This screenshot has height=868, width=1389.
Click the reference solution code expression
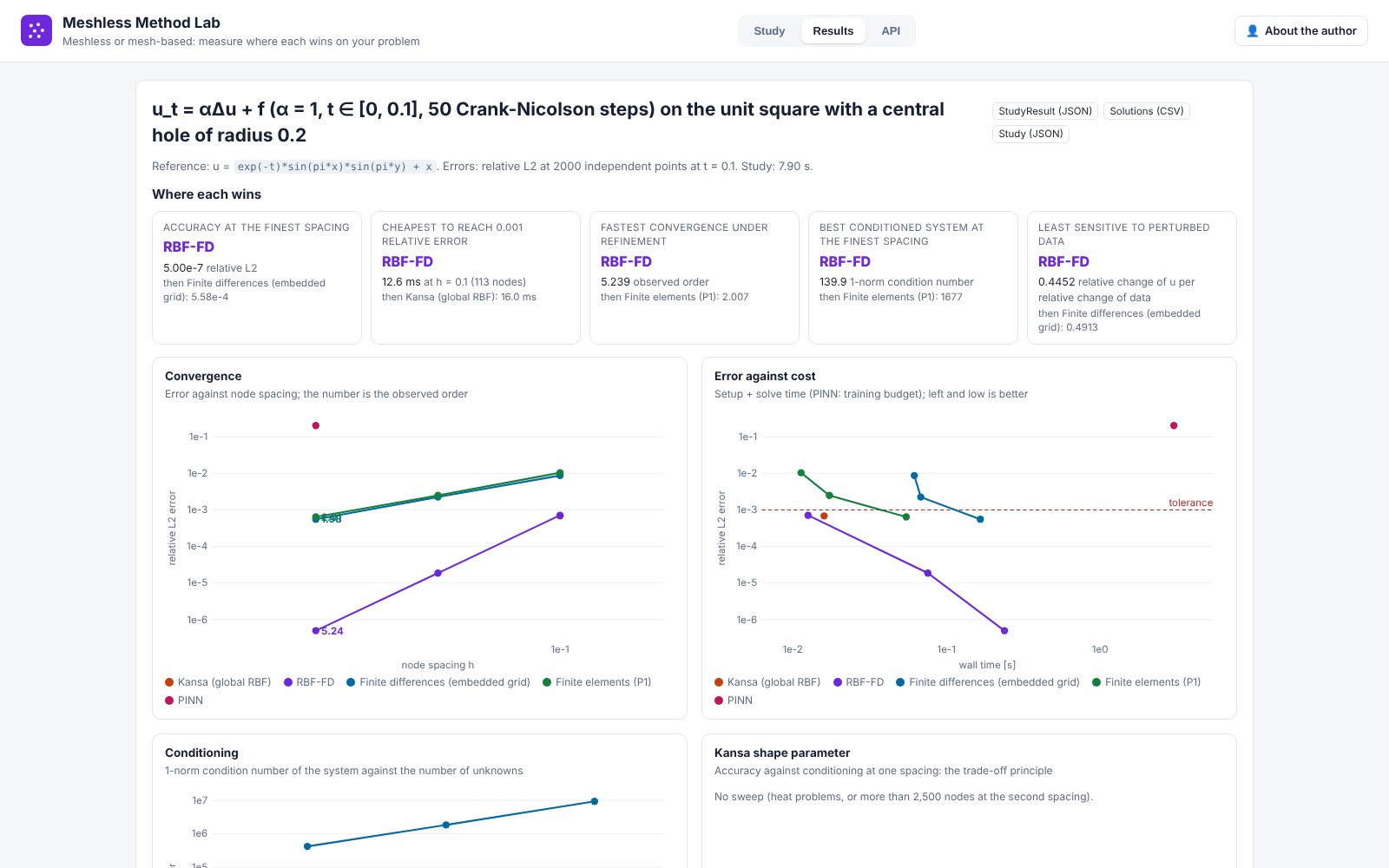click(335, 167)
